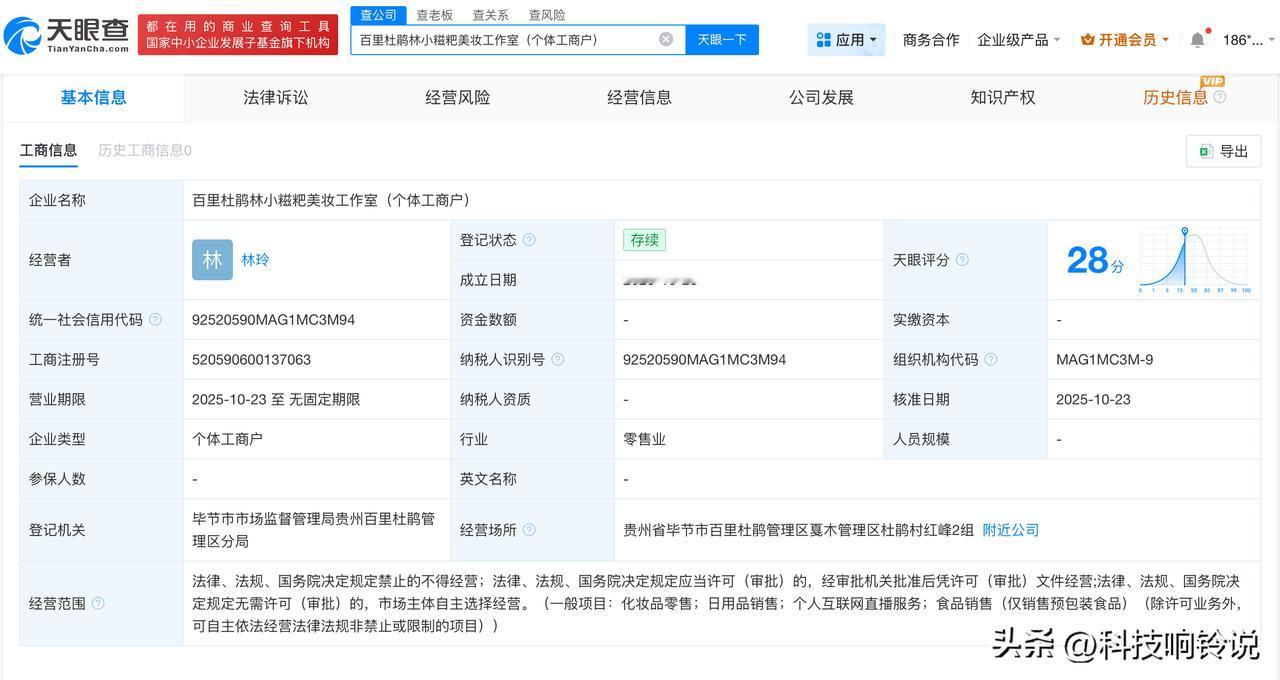This screenshot has width=1280, height=680.
Task: Click the 核准日期 value 2025-10-23
Action: click(1094, 400)
